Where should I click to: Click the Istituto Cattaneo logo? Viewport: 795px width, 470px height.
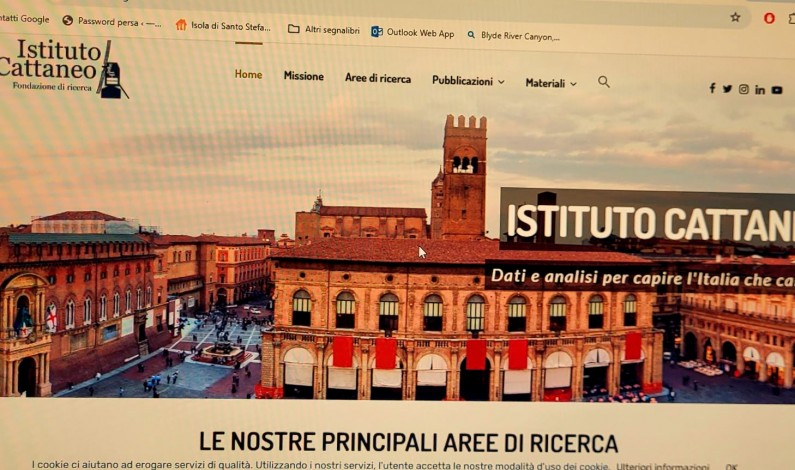(x=62, y=68)
